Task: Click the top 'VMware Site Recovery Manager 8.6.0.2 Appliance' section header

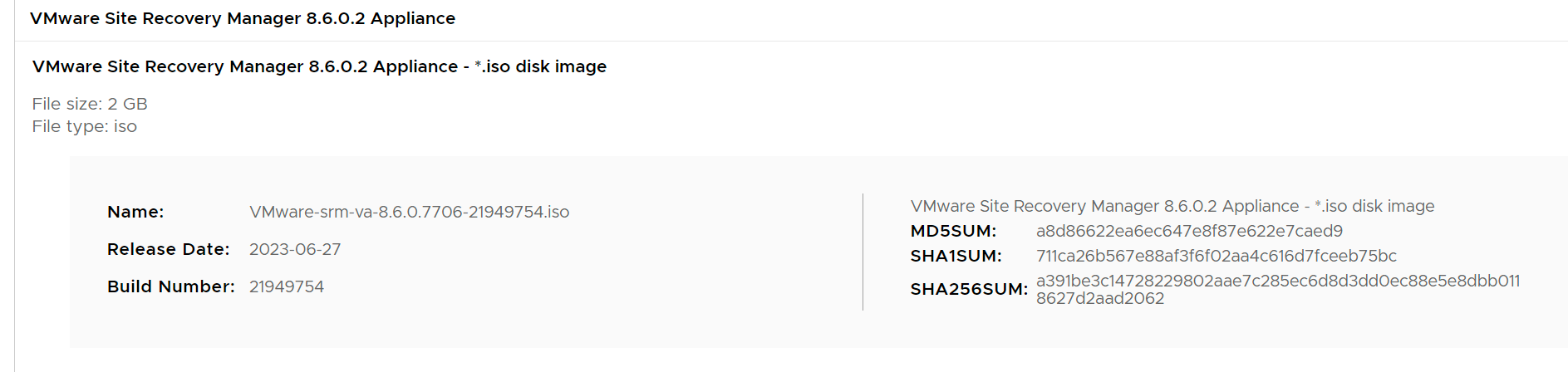Action: pyautogui.click(x=243, y=18)
